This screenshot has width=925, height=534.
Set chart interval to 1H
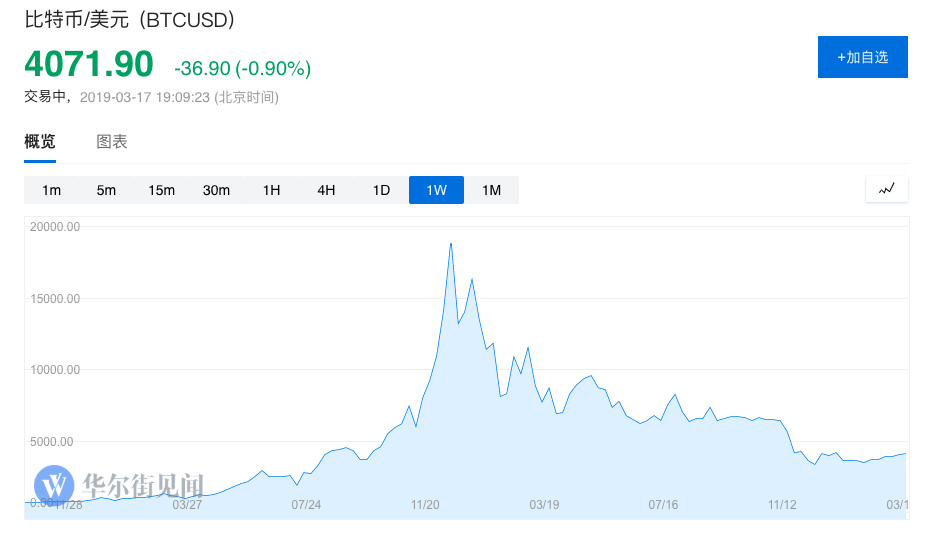point(271,190)
